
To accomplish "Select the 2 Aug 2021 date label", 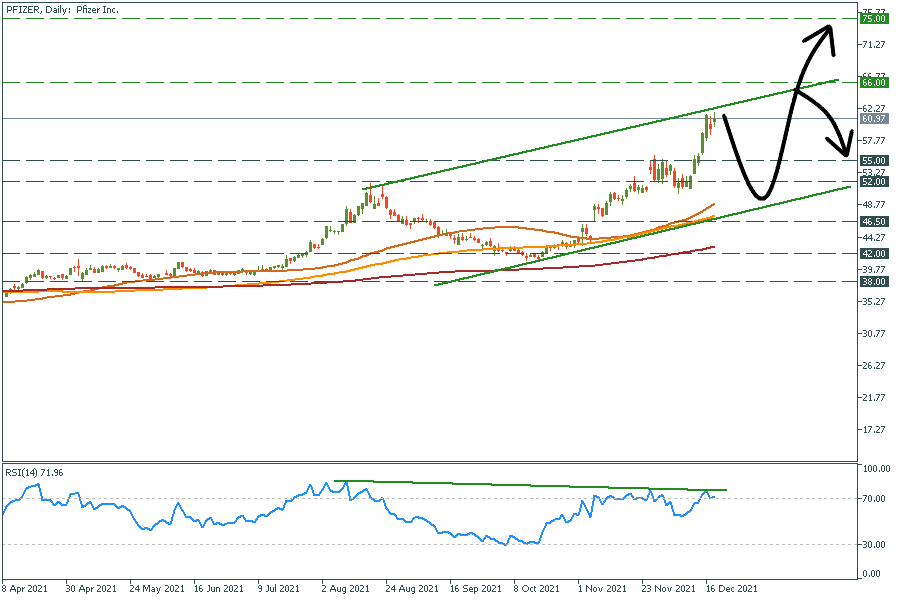I will [347, 590].
